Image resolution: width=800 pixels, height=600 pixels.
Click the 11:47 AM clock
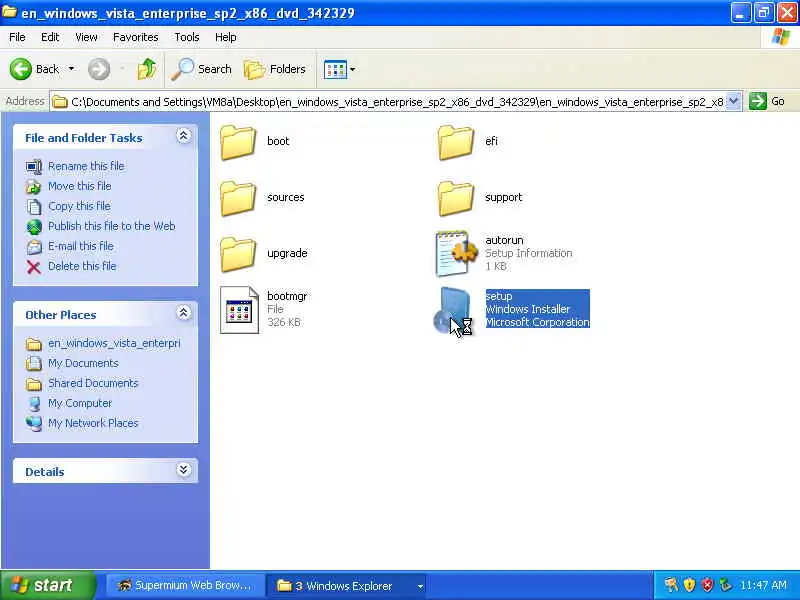pyautogui.click(x=763, y=585)
